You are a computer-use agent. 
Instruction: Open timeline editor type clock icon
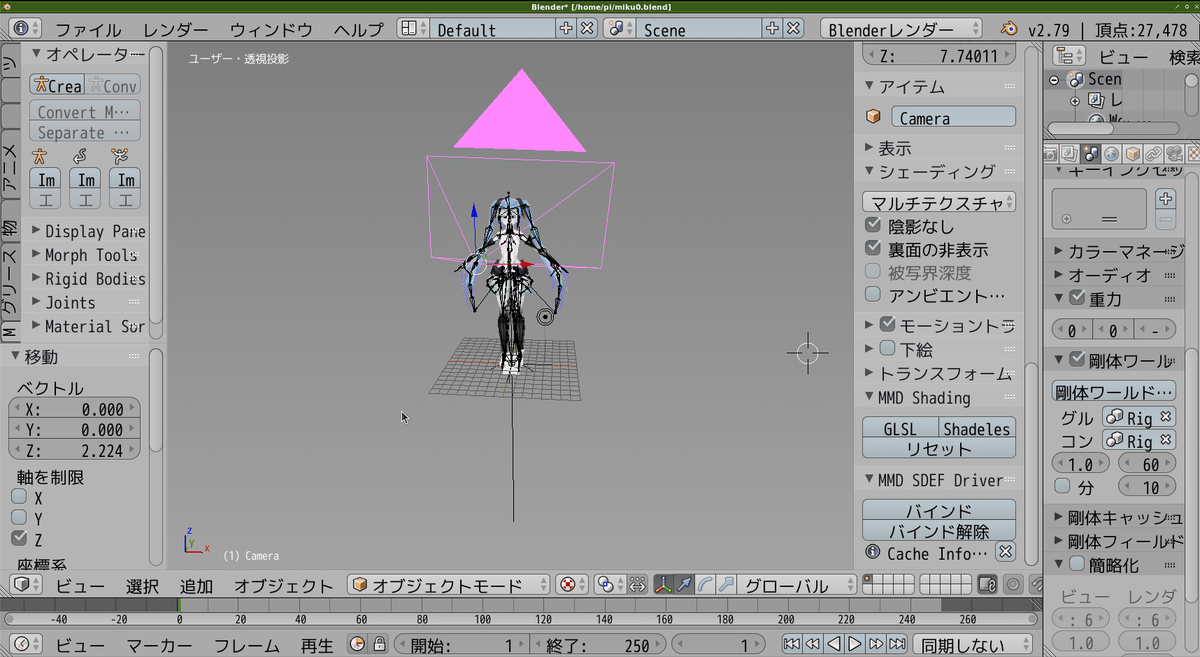coord(25,645)
